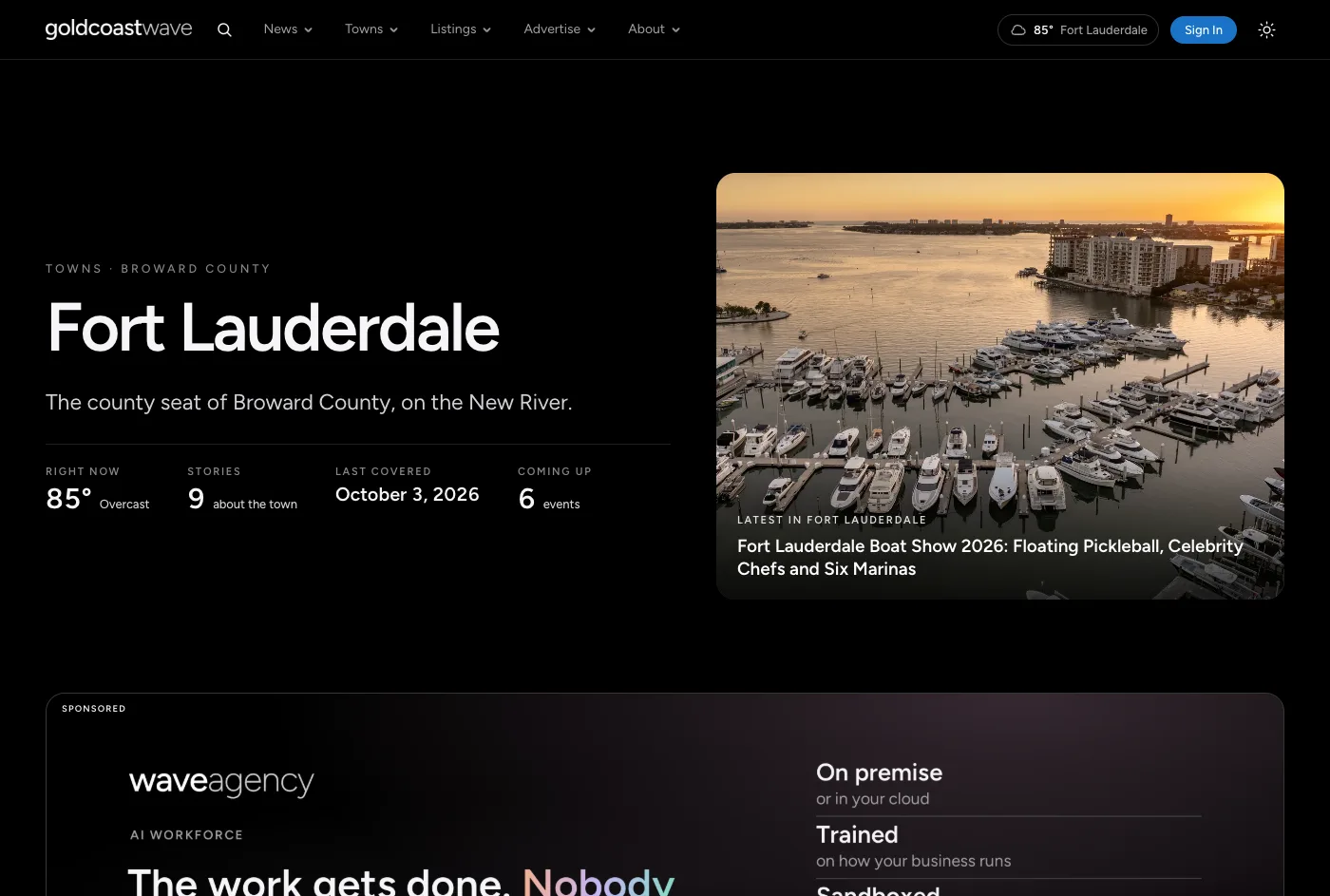Select the '9 about the town' stories stat
The height and width of the screenshot is (896, 1330).
click(x=242, y=488)
